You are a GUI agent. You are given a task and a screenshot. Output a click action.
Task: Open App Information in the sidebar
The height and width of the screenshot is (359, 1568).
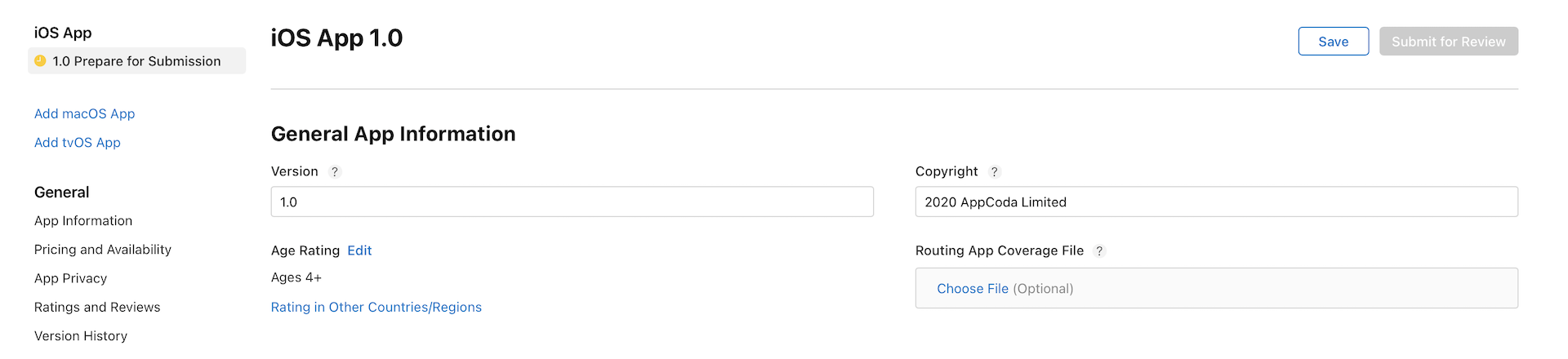click(82, 221)
